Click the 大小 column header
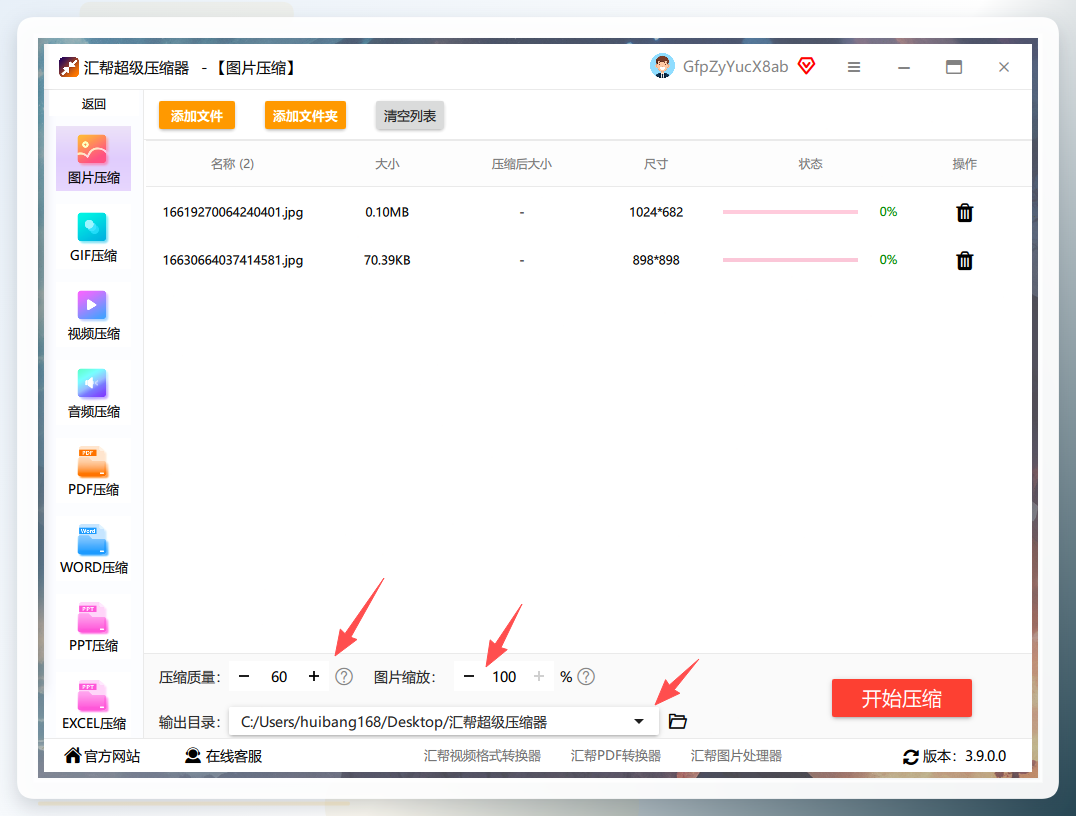 click(387, 164)
